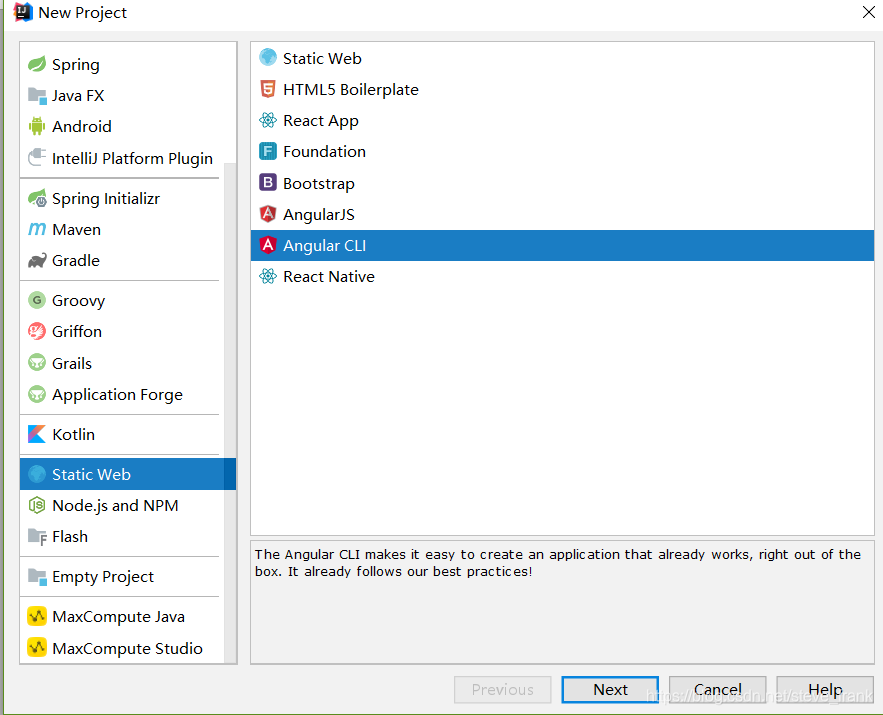The width and height of the screenshot is (883, 715).
Task: Click the Node.js and NPM icon
Action: pyautogui.click(x=37, y=506)
